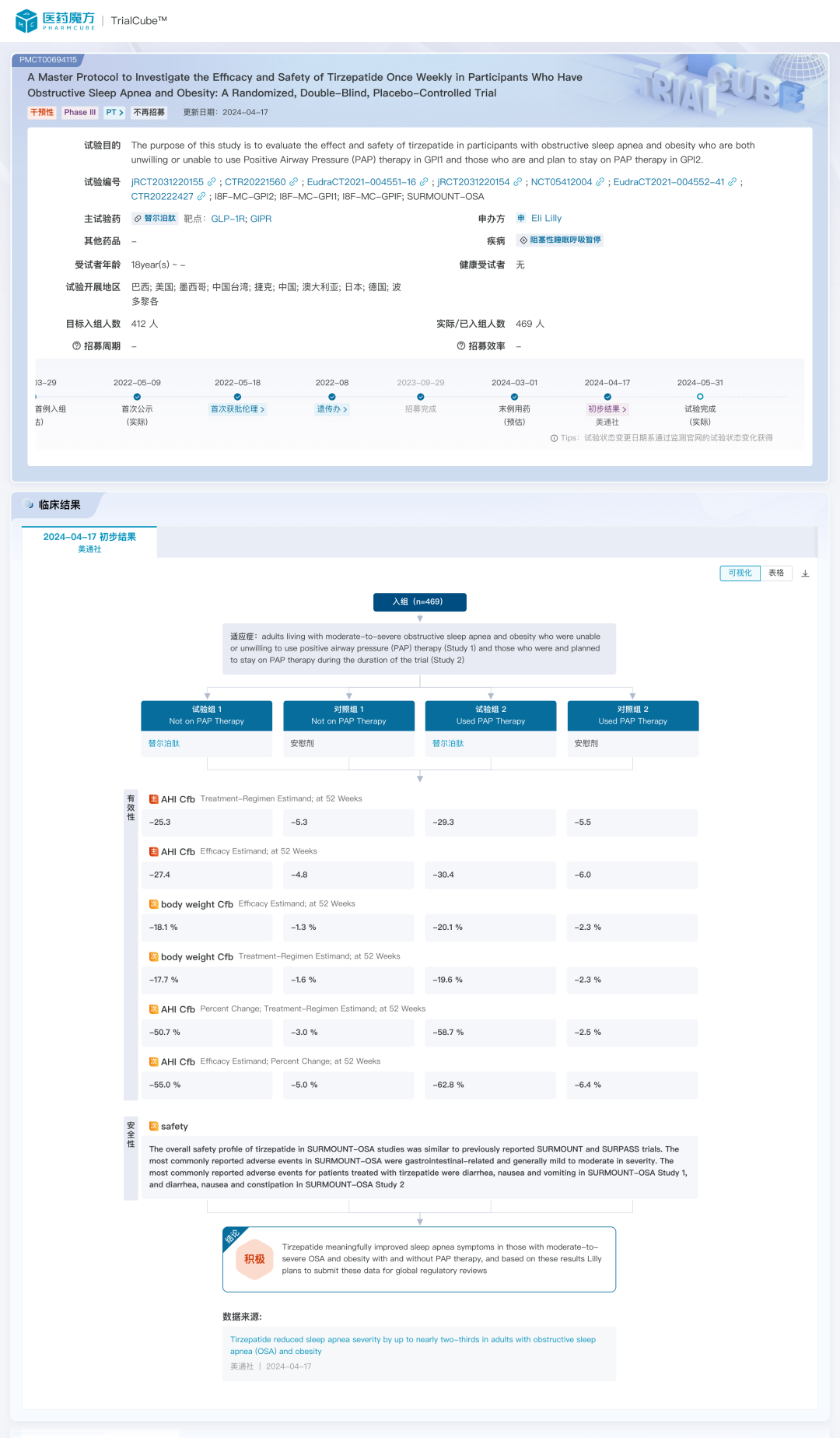Expand 遗传办 timeline entry

tap(332, 409)
